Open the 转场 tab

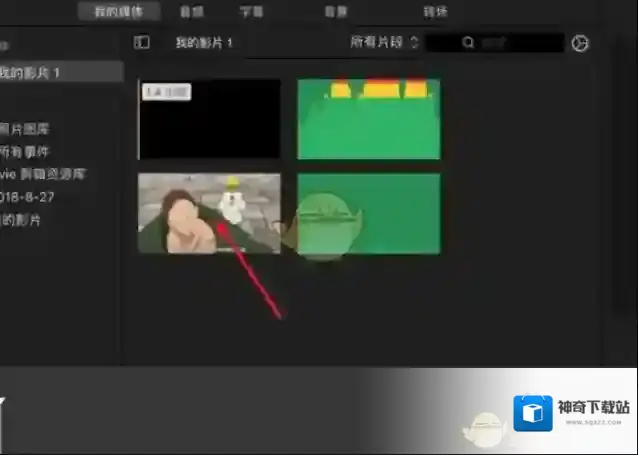(x=435, y=12)
